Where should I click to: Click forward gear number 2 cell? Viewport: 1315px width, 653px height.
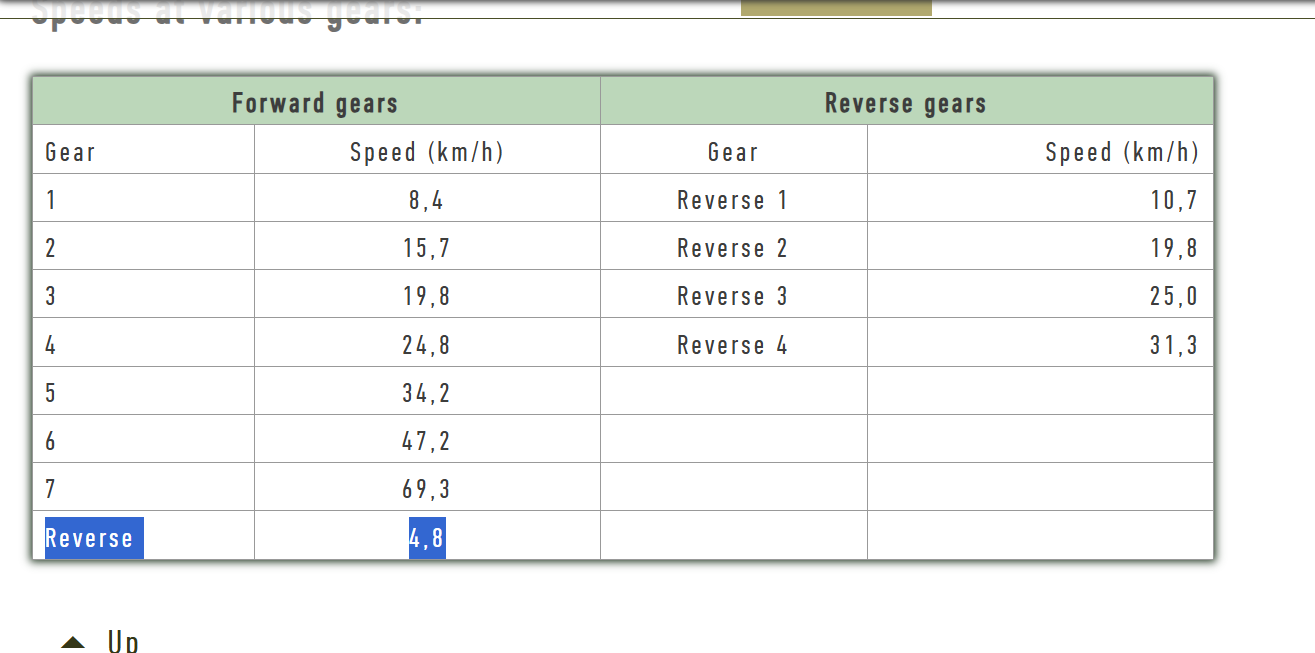144,247
